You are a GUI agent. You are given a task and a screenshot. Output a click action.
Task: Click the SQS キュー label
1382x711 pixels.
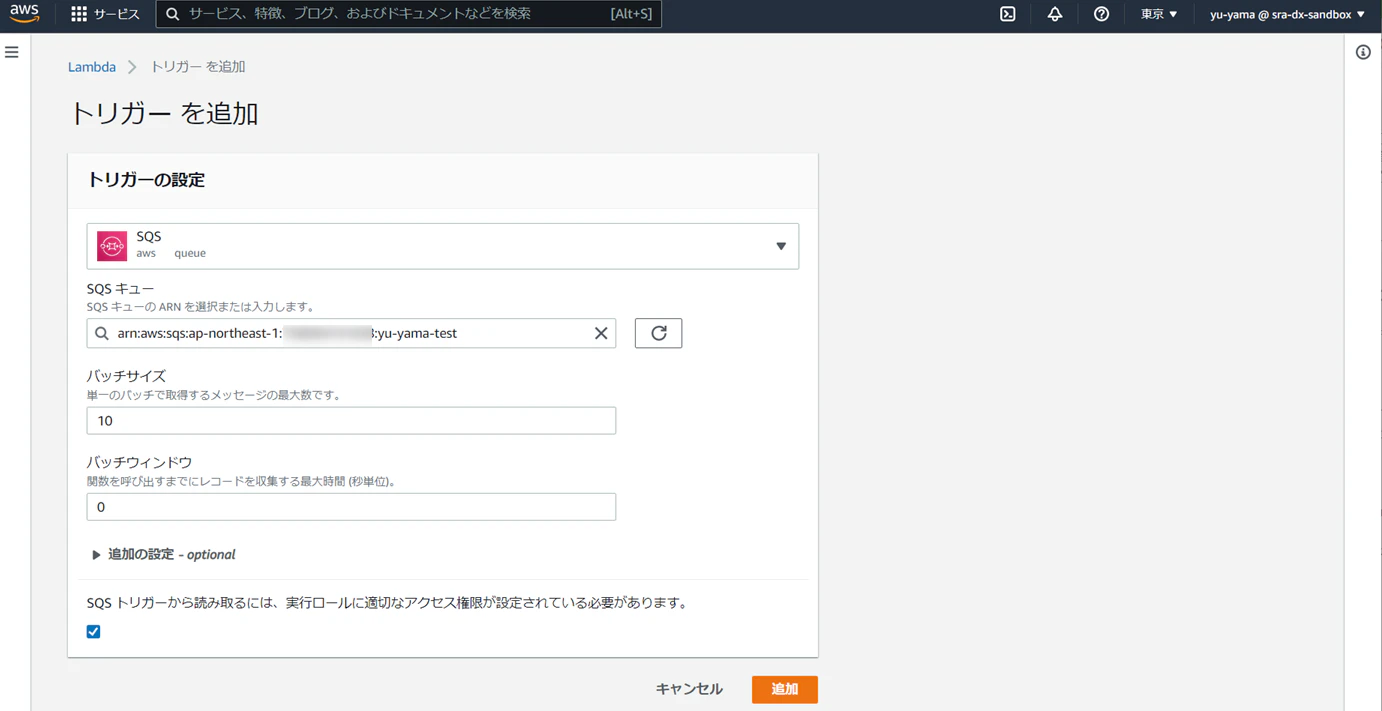(x=121, y=289)
